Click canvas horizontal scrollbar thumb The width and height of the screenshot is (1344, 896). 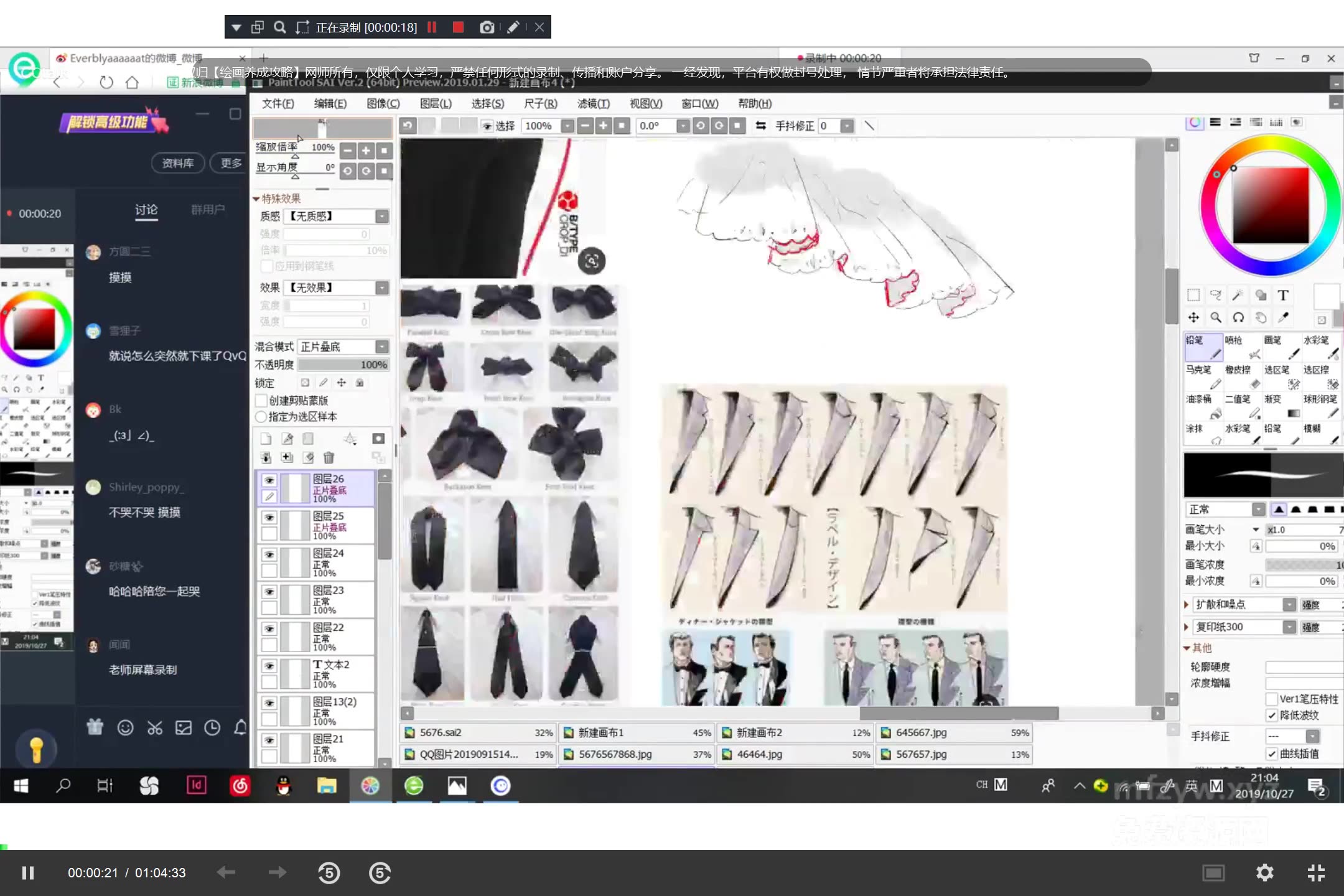(x=959, y=713)
